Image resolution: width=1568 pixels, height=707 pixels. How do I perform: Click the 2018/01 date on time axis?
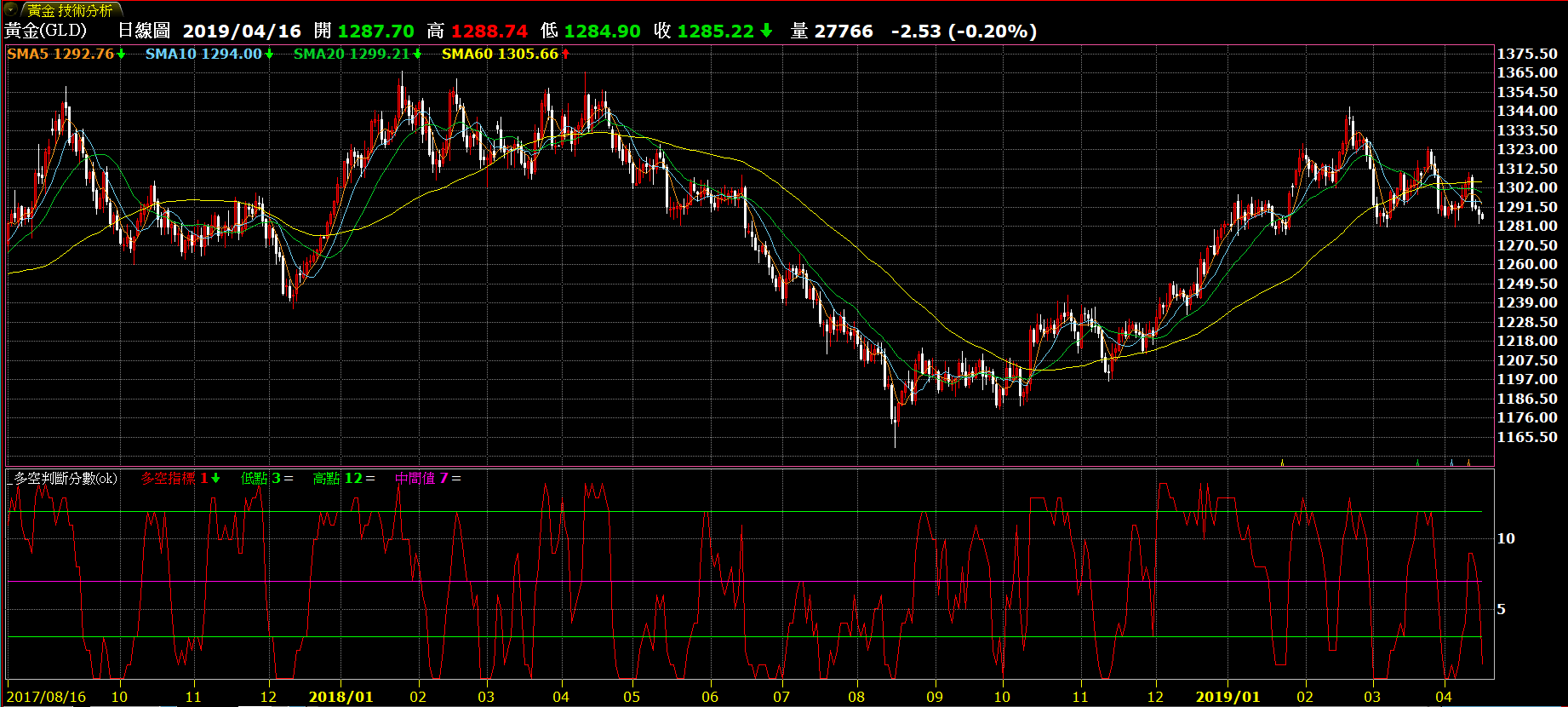[x=340, y=697]
